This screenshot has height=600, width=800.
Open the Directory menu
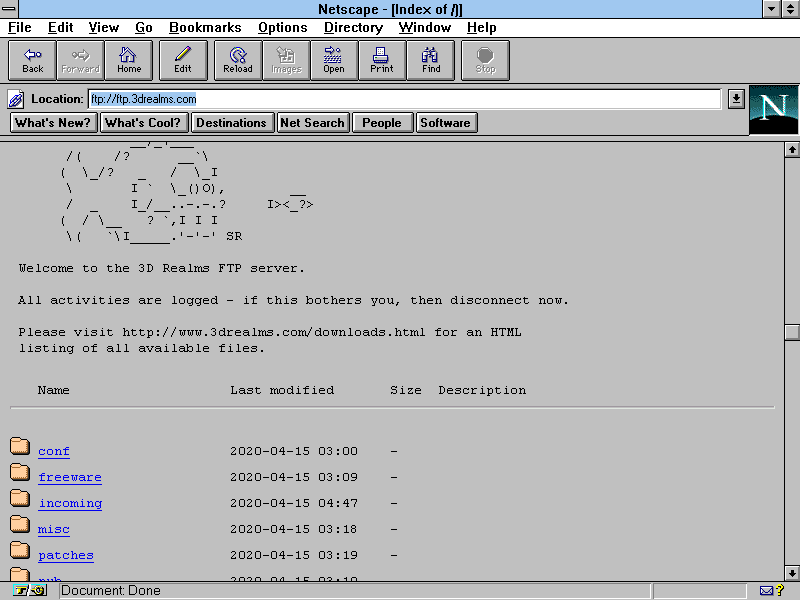point(353,28)
